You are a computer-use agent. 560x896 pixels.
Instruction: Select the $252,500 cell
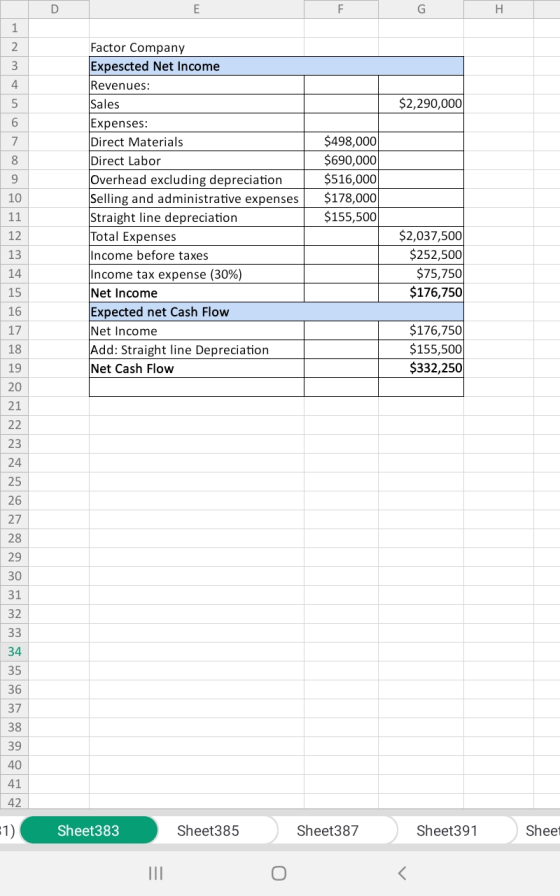pos(421,255)
